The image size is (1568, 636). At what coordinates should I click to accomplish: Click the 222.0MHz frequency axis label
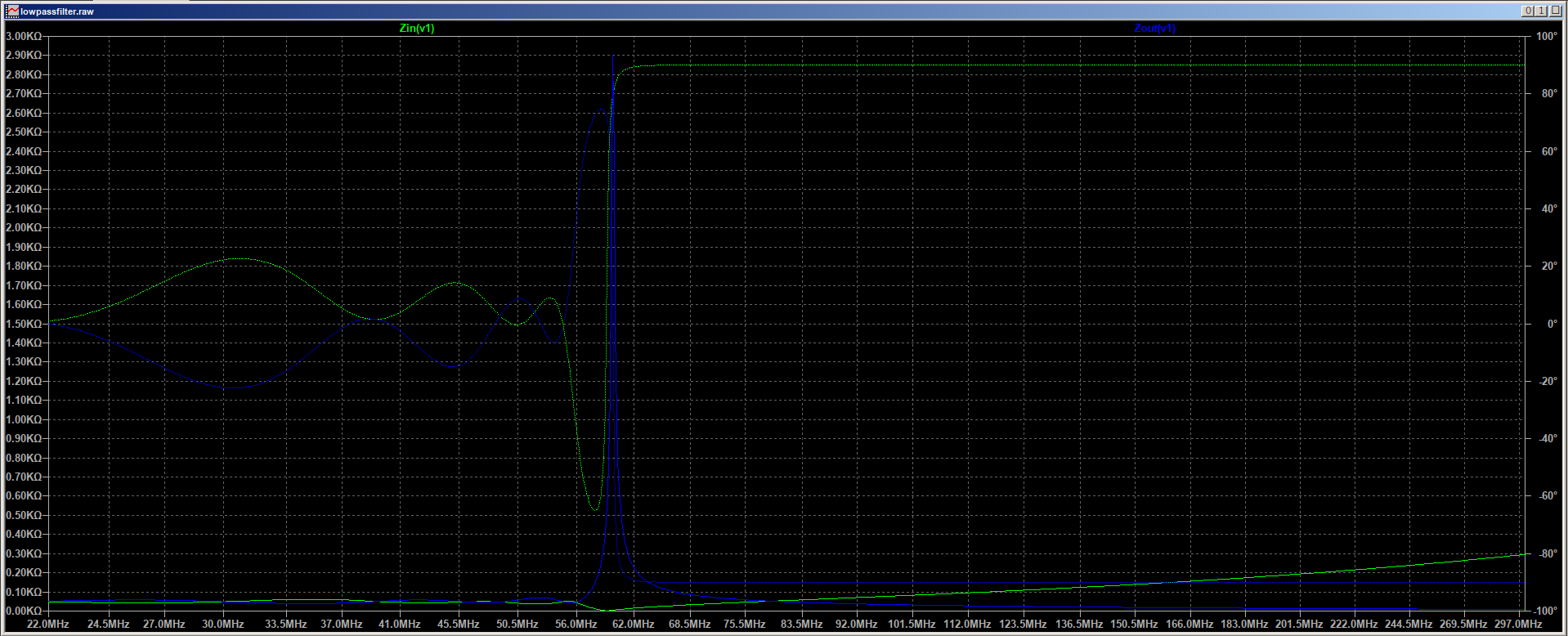coord(1354,624)
